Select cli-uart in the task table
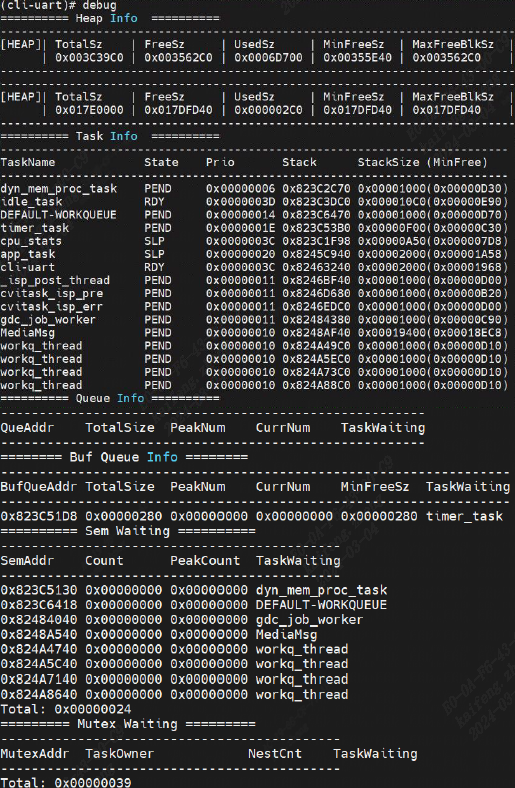Viewport: 515px width, 788px height. coord(28,267)
